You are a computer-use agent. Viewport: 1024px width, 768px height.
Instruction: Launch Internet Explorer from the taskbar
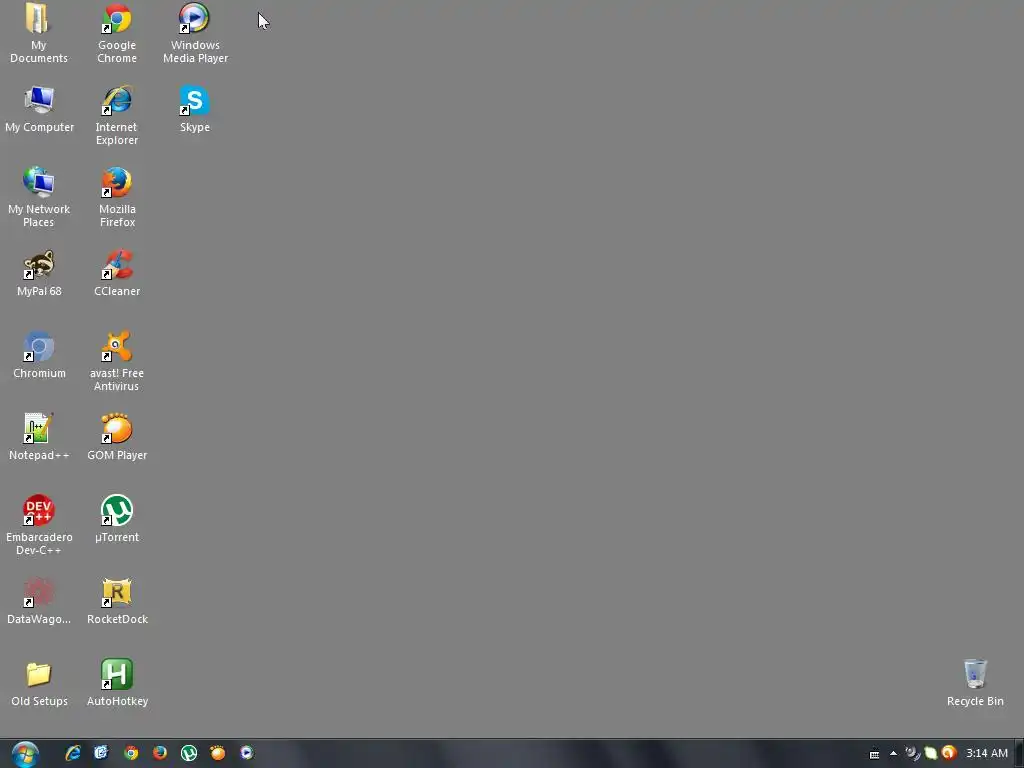[x=72, y=753]
